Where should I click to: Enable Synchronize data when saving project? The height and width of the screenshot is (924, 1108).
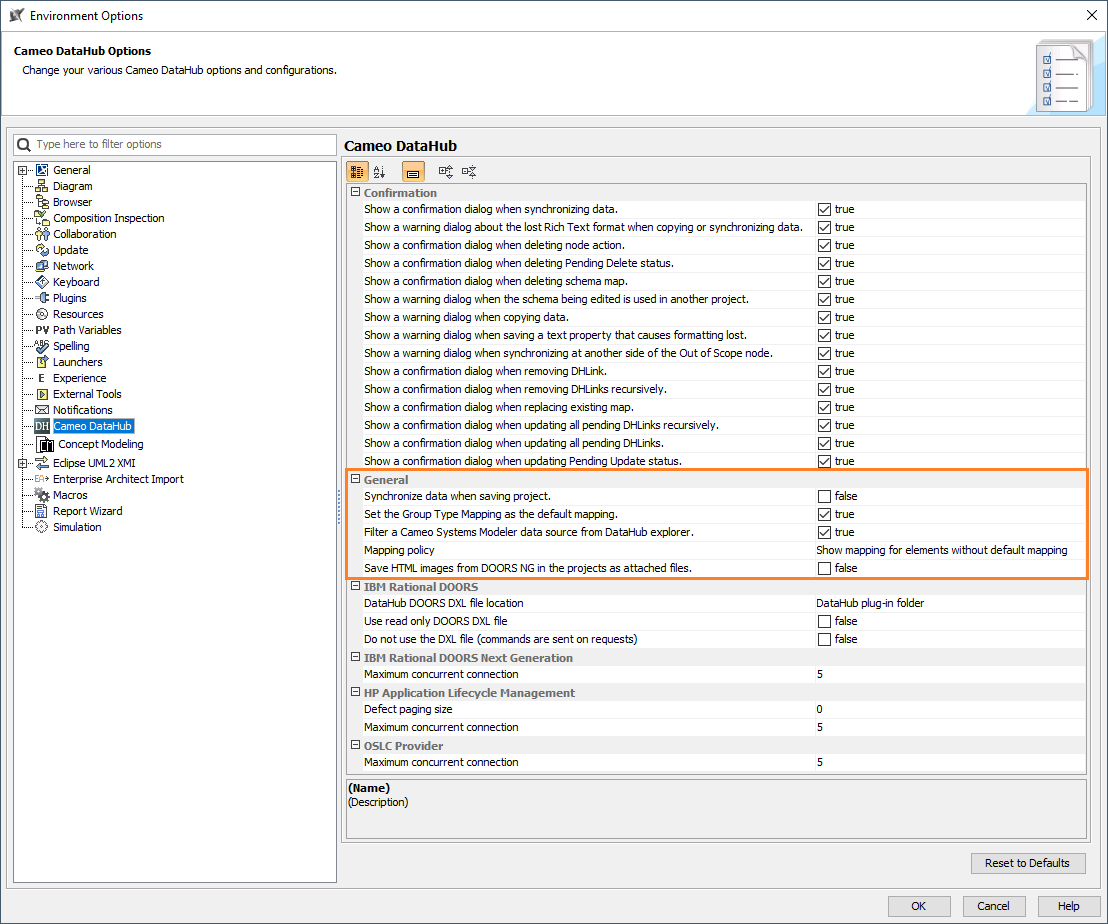click(822, 496)
